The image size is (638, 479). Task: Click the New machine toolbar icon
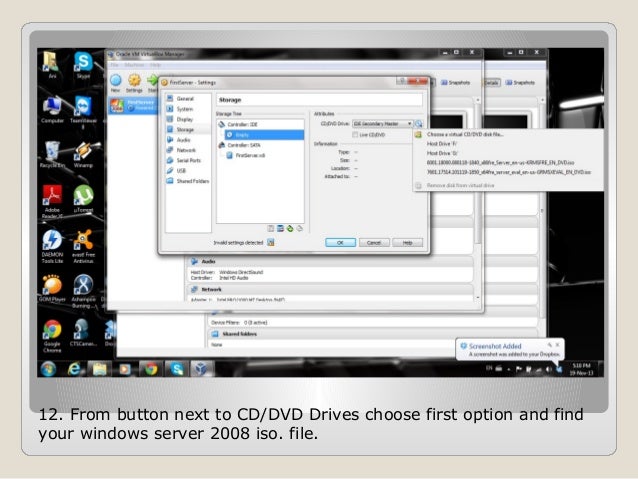[x=116, y=83]
